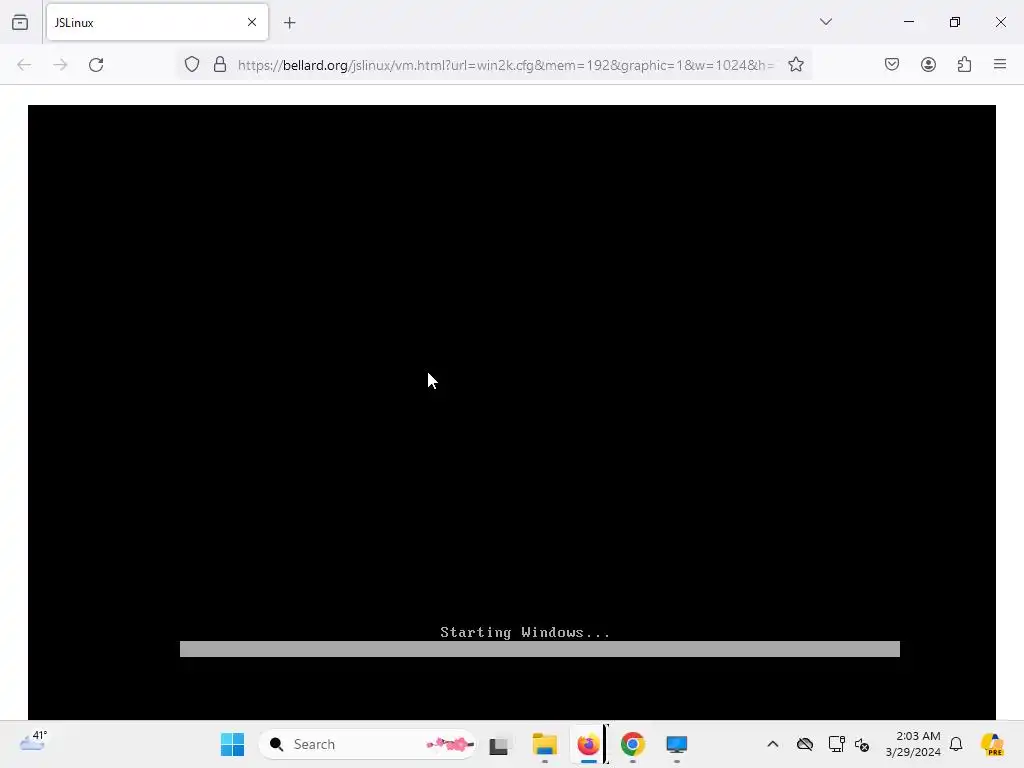Select the JSLinux tab
The height and width of the screenshot is (768, 1024).
(157, 22)
